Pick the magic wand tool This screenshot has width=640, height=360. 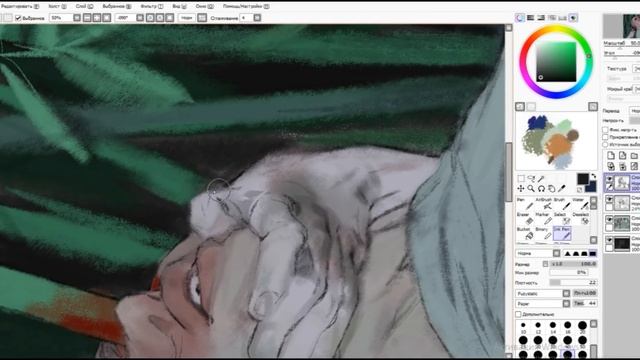[x=541, y=179]
